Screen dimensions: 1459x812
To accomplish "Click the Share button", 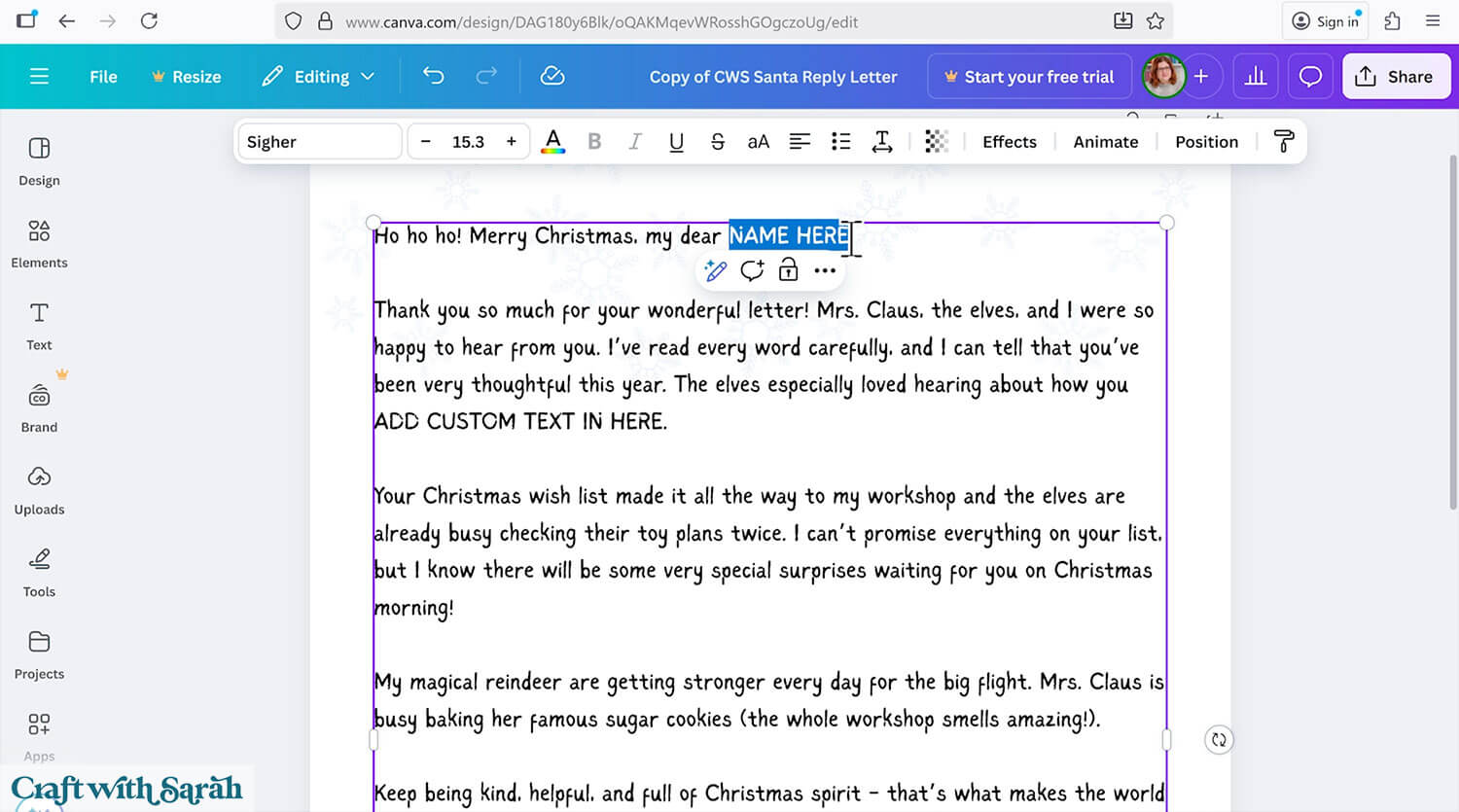I will pyautogui.click(x=1396, y=76).
